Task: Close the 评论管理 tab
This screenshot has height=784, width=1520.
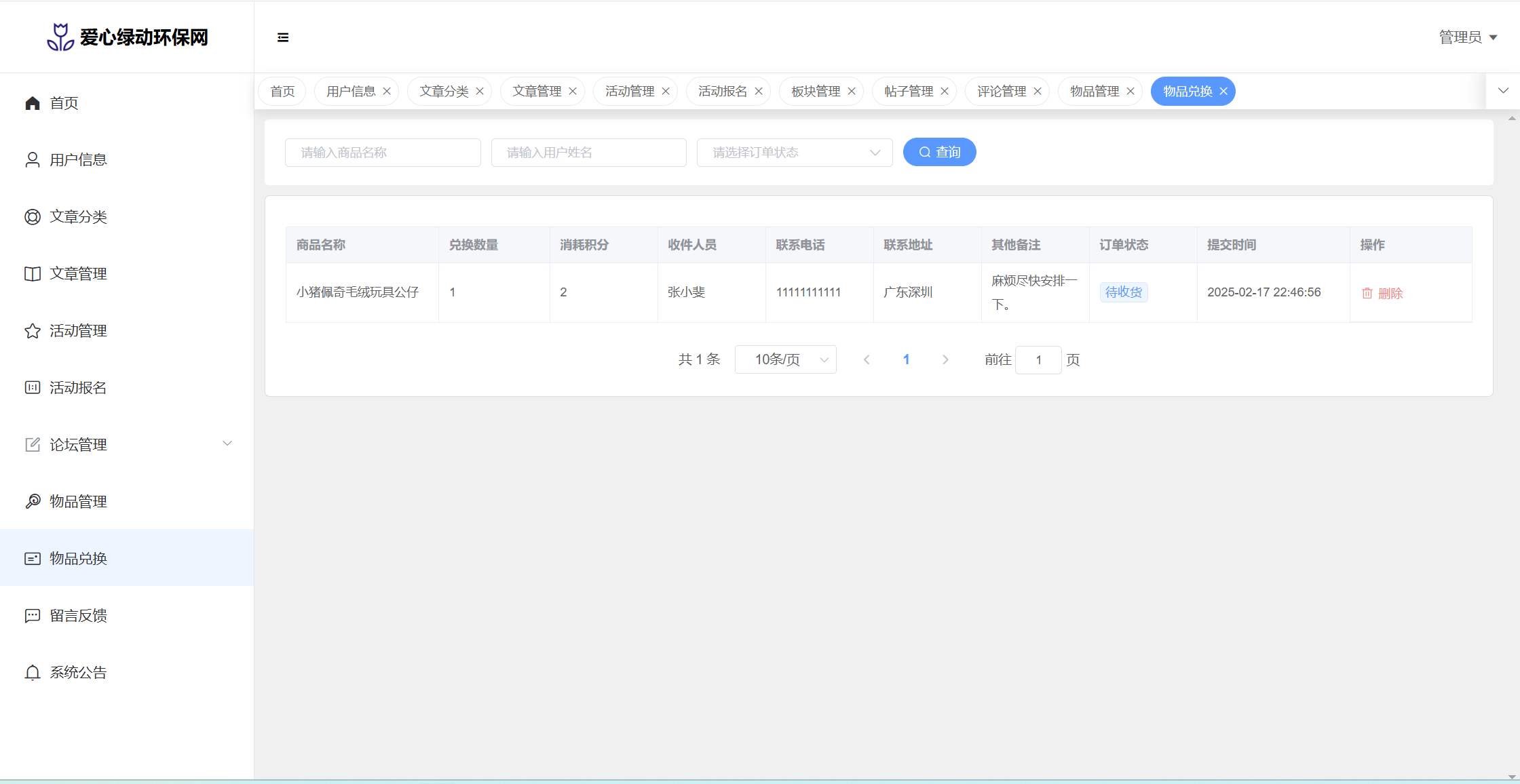Action: click(1038, 92)
